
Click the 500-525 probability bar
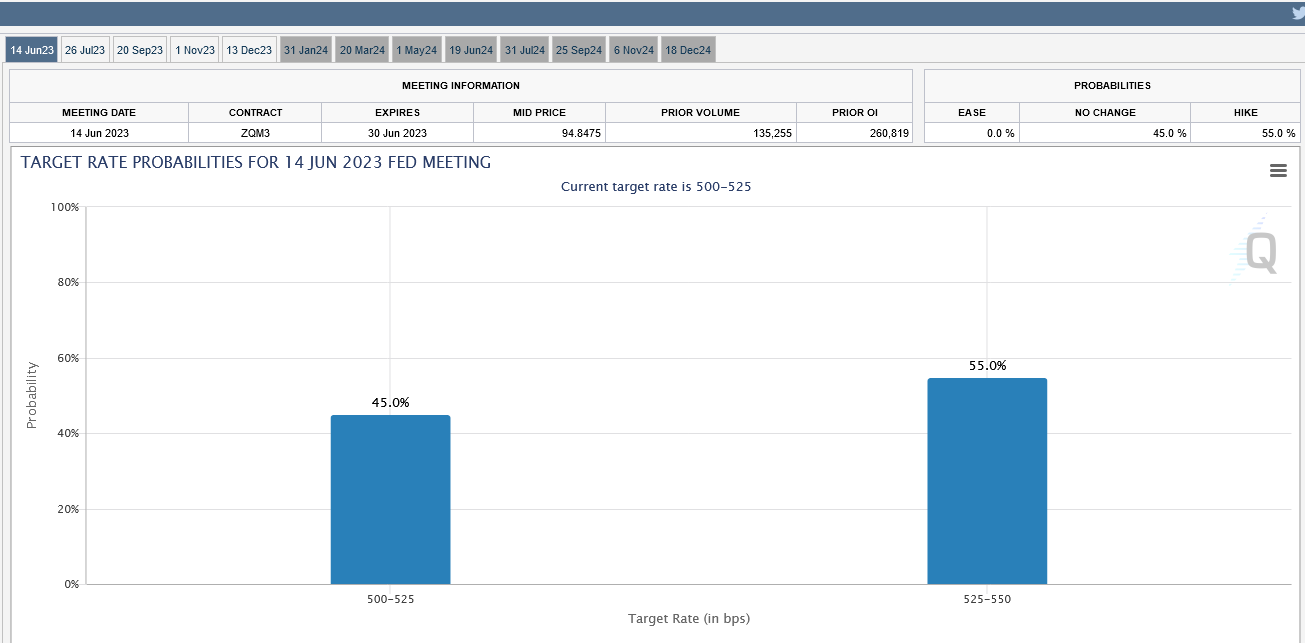pyautogui.click(x=390, y=500)
